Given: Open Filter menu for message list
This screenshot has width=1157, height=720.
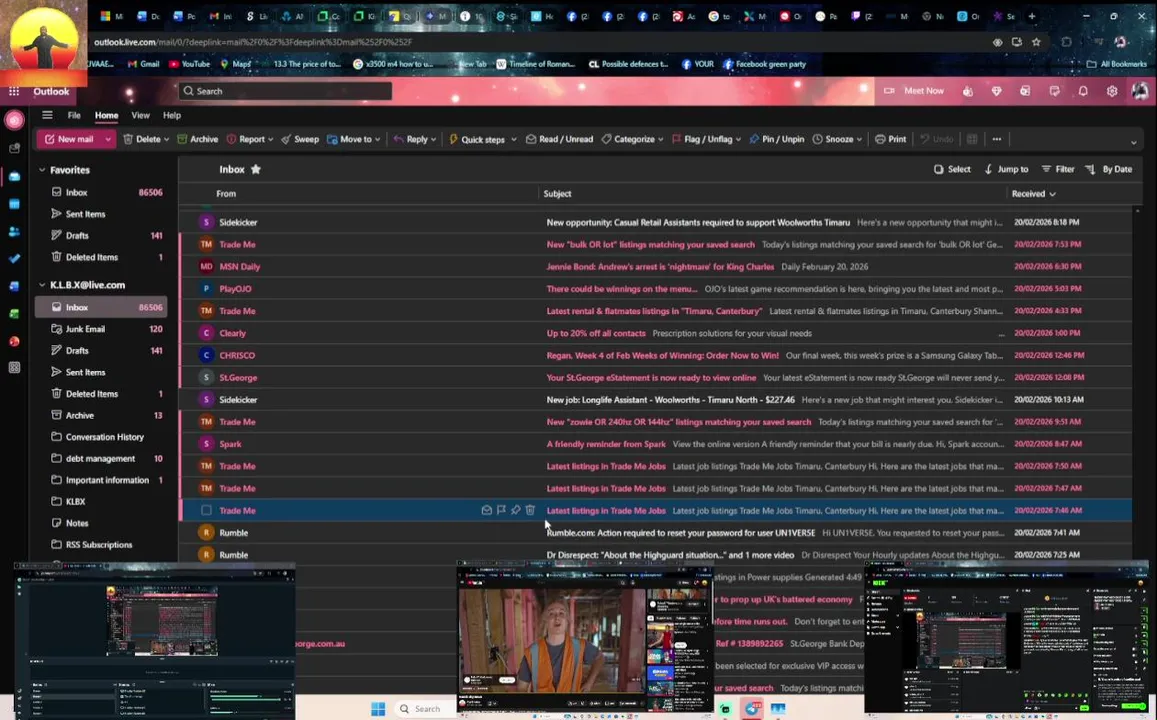Looking at the screenshot, I should click(1057, 169).
